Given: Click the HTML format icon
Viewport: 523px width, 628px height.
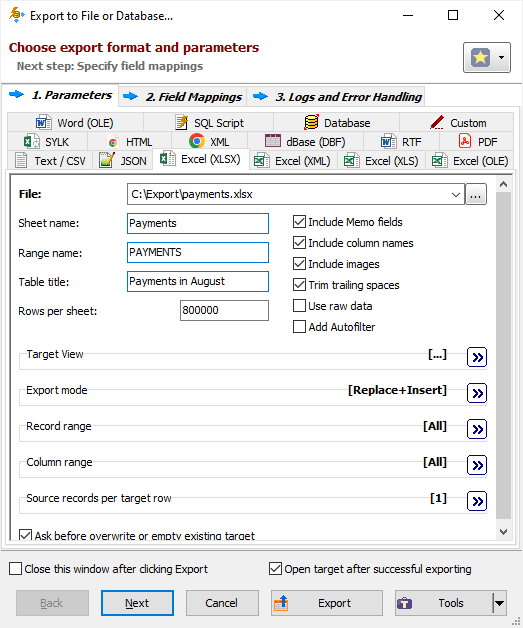Looking at the screenshot, I should coord(113,142).
